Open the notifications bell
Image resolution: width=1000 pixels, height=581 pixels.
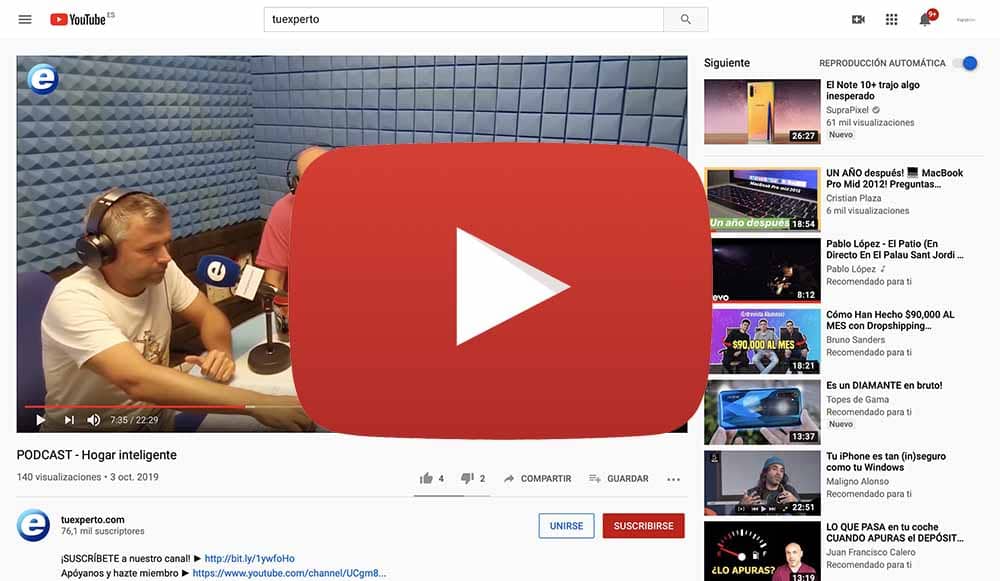tap(925, 20)
